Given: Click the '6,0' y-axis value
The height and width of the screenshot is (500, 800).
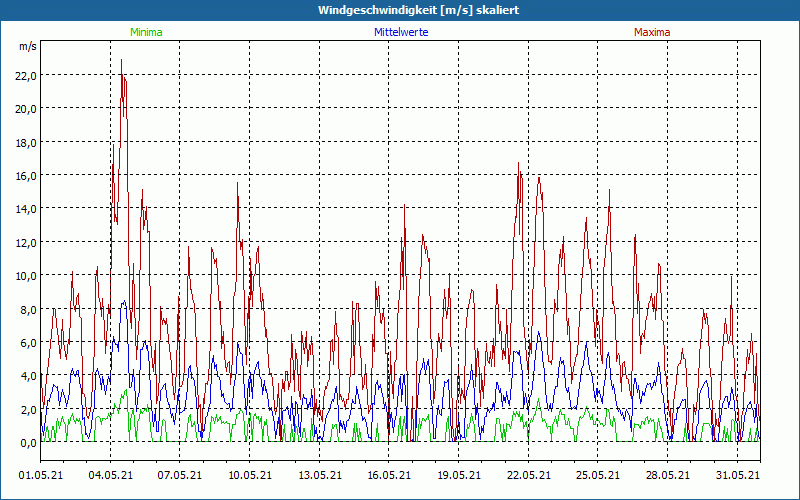Looking at the screenshot, I should [28, 342].
